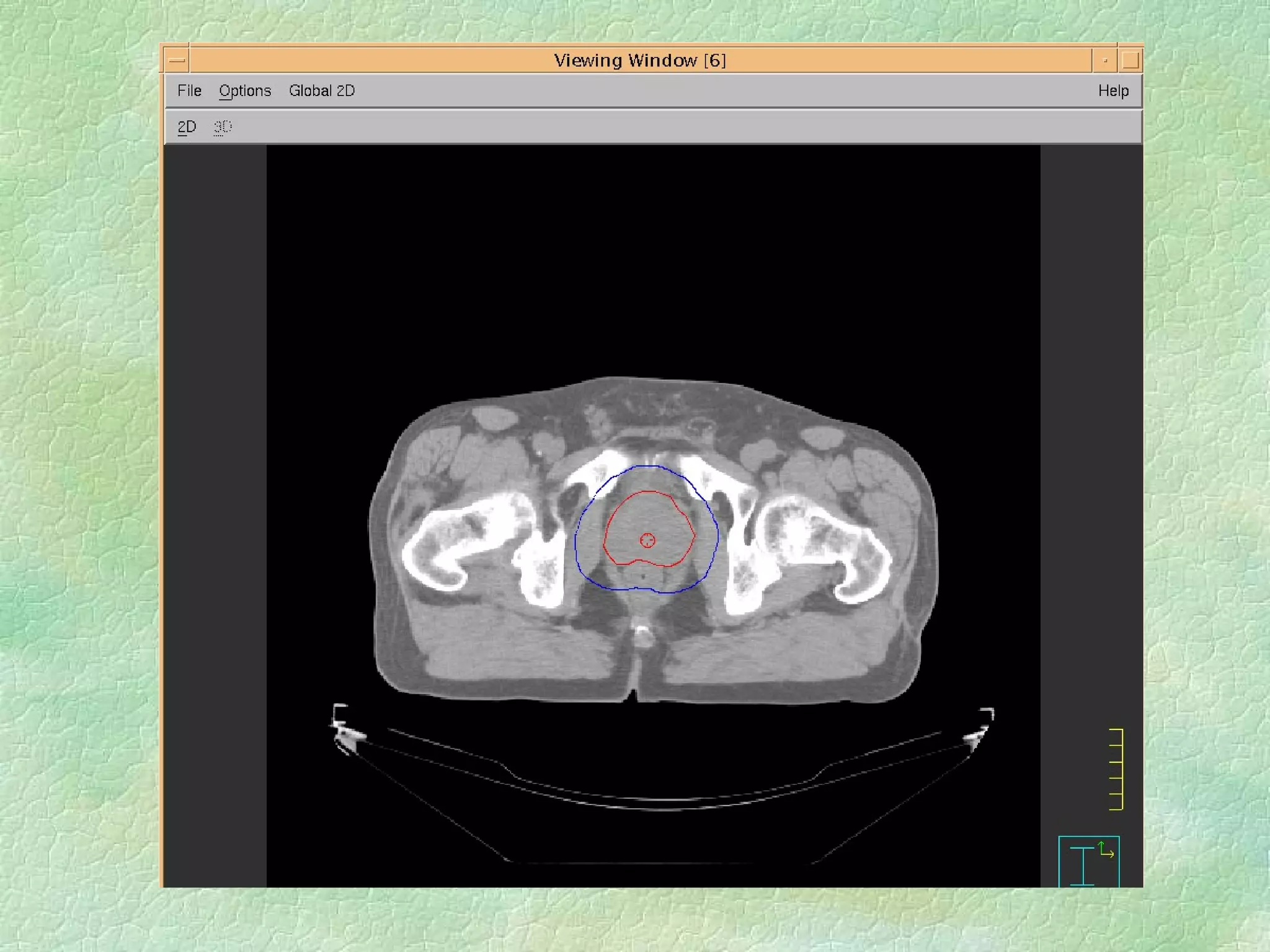Viewport: 1270px width, 952px height.
Task: Click the cyan patient orientation icon
Action: point(1082,864)
